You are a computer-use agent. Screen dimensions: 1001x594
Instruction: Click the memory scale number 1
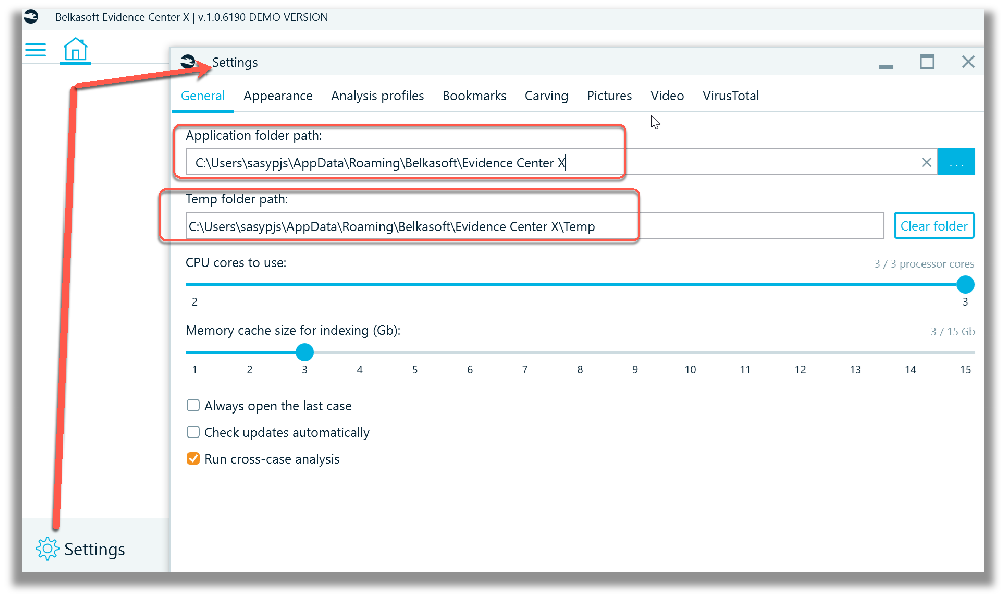195,369
